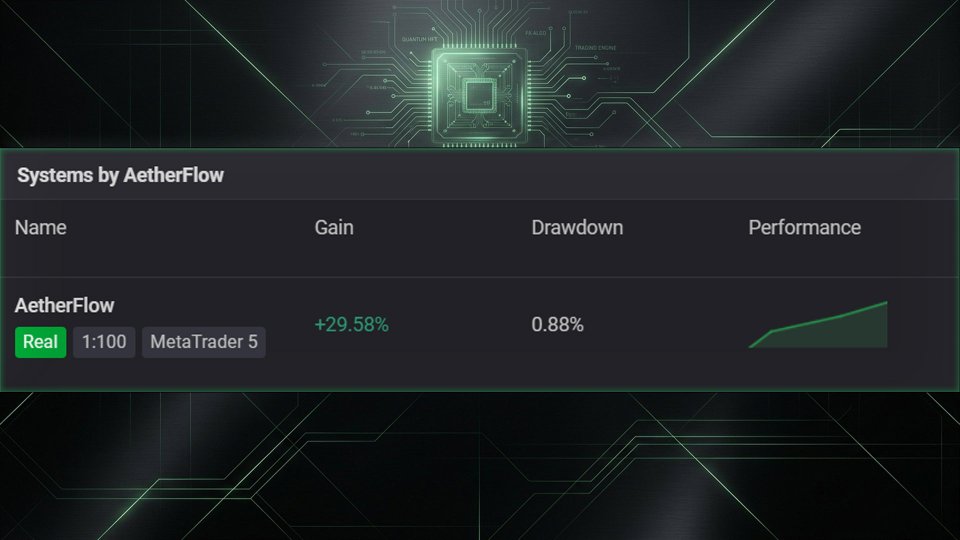Image resolution: width=960 pixels, height=540 pixels.
Task: Click the MetaTrader 5 platform badge
Action: pos(204,342)
